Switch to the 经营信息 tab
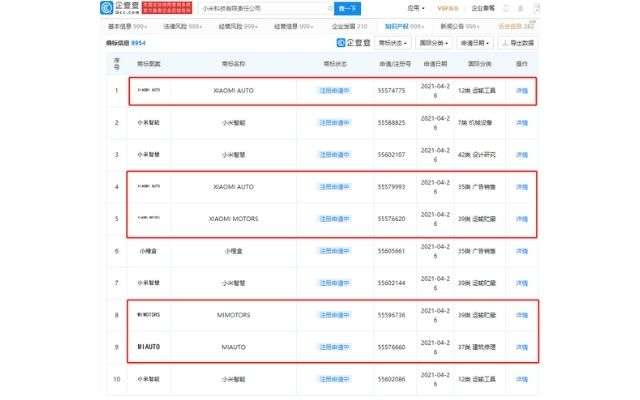The height and width of the screenshot is (400, 640). (293, 27)
